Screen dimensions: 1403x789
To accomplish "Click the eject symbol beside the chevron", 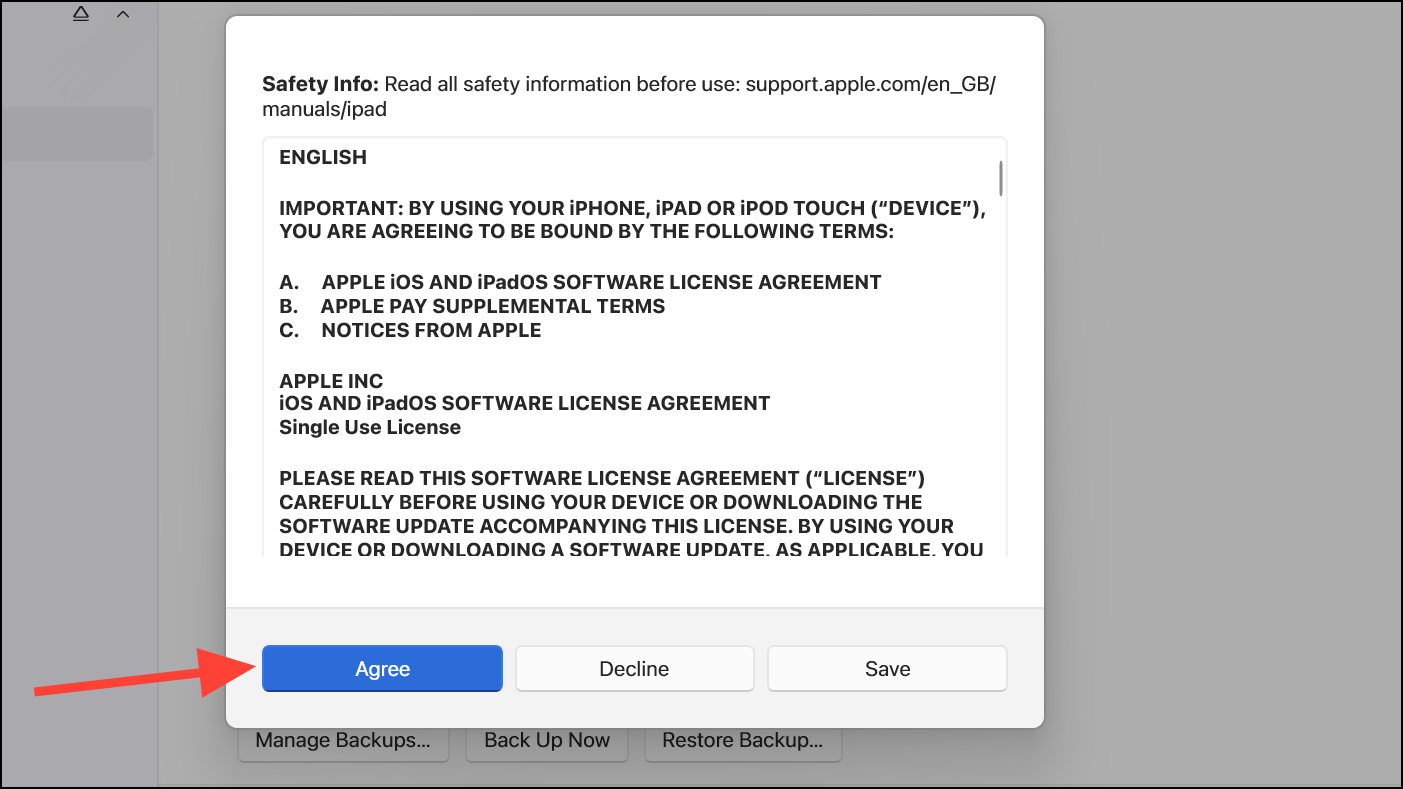I will (x=80, y=13).
